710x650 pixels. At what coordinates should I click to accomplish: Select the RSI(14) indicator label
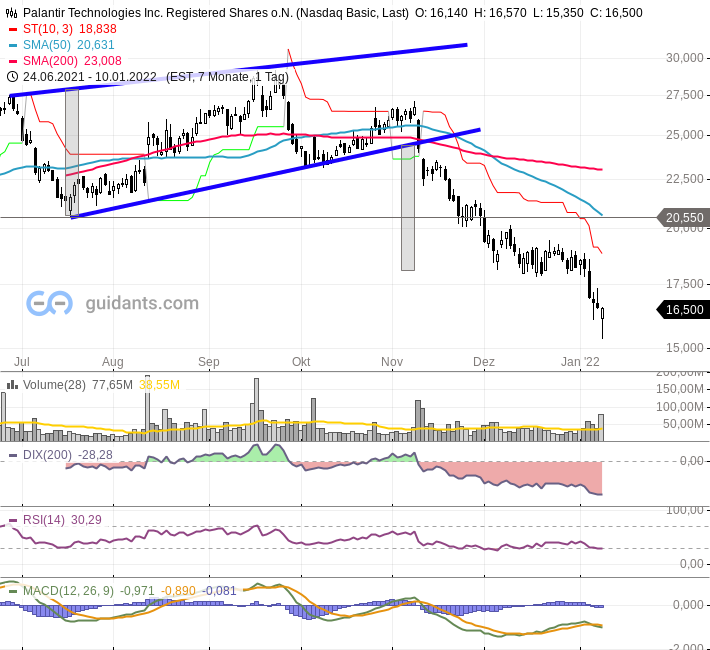[x=43, y=520]
